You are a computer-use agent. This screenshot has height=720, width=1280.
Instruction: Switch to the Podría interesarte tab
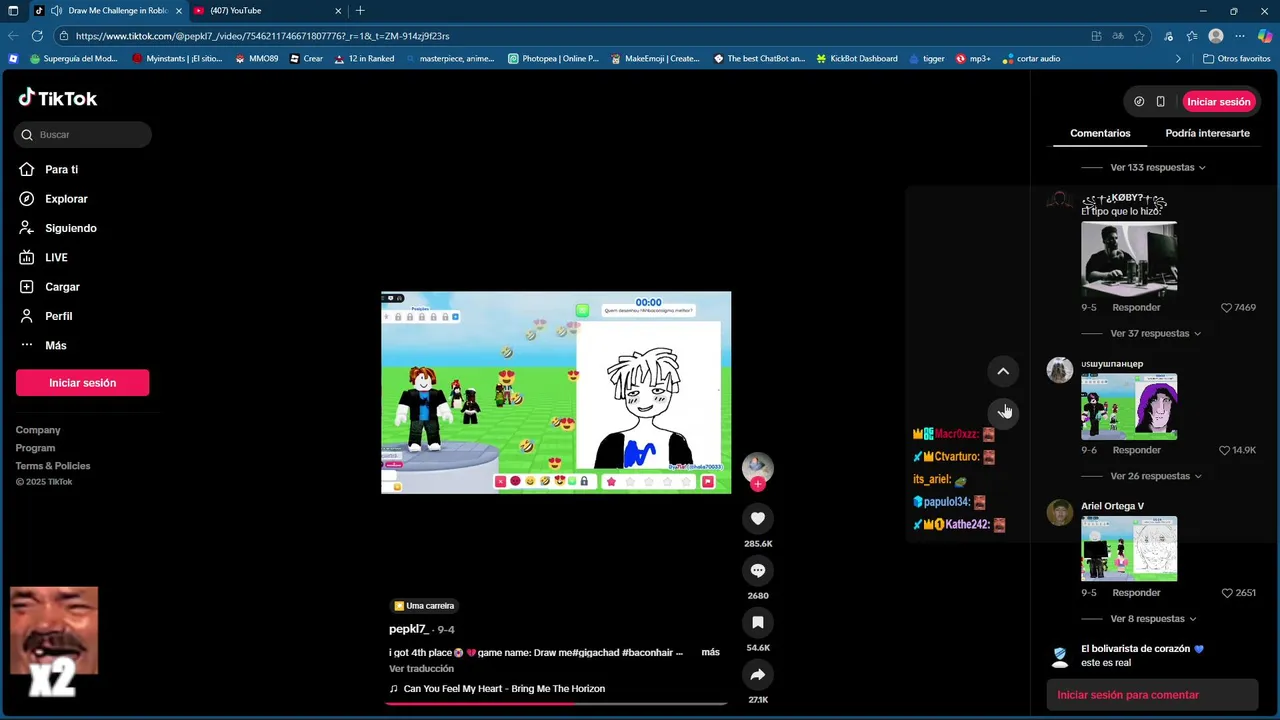pyautogui.click(x=1207, y=133)
